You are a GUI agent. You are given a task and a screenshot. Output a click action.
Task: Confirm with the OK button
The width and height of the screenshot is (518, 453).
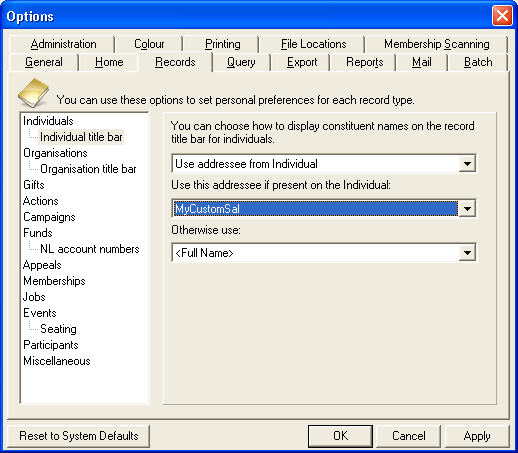[340, 436]
